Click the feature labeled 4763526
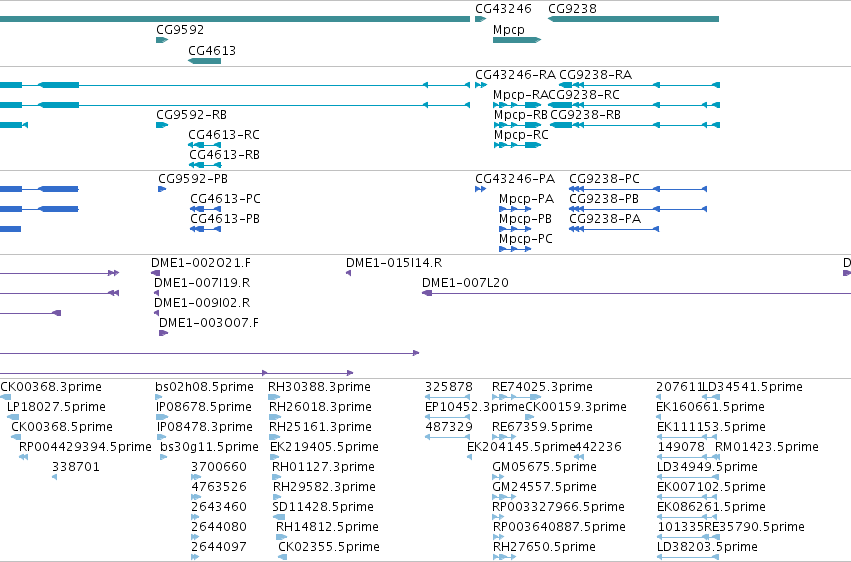 pos(219,487)
